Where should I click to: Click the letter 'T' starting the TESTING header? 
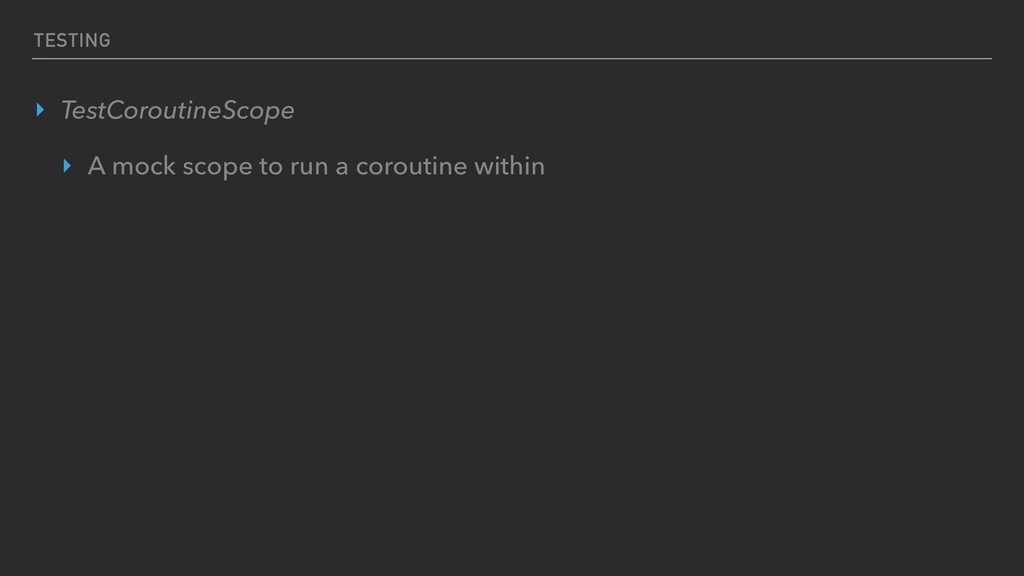click(x=38, y=40)
